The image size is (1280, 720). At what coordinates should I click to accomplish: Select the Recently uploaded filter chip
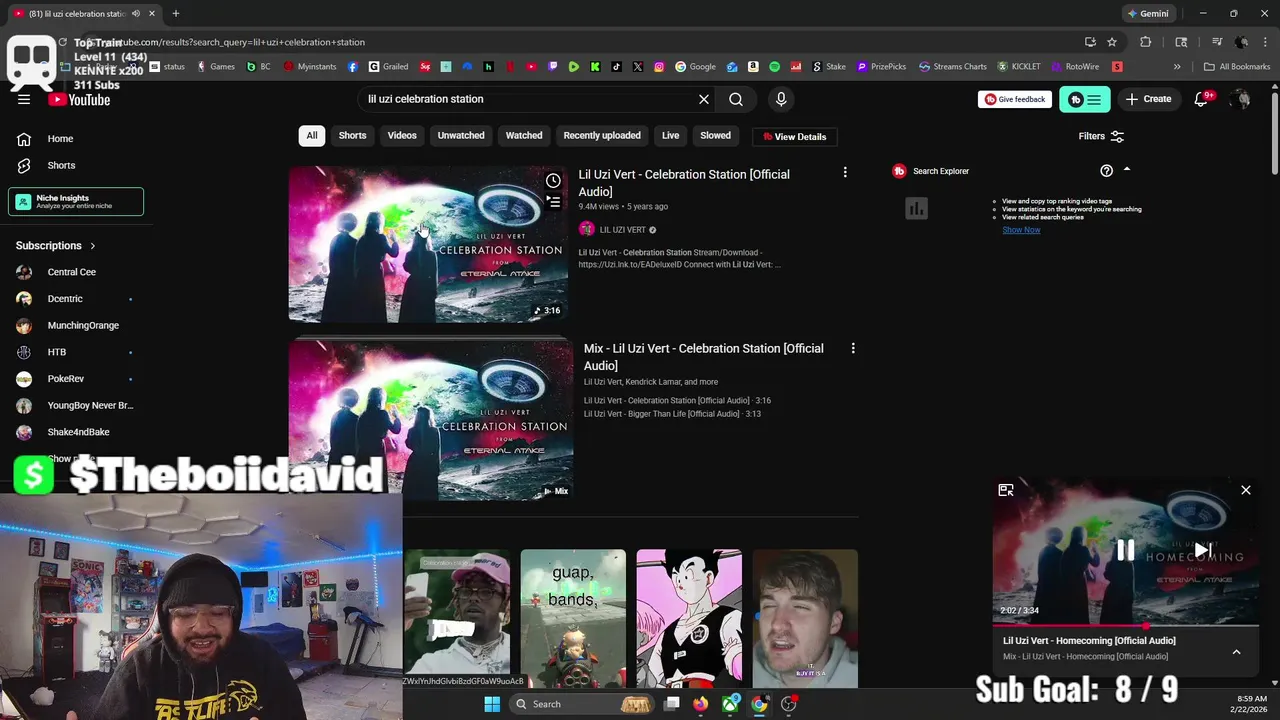(602, 136)
